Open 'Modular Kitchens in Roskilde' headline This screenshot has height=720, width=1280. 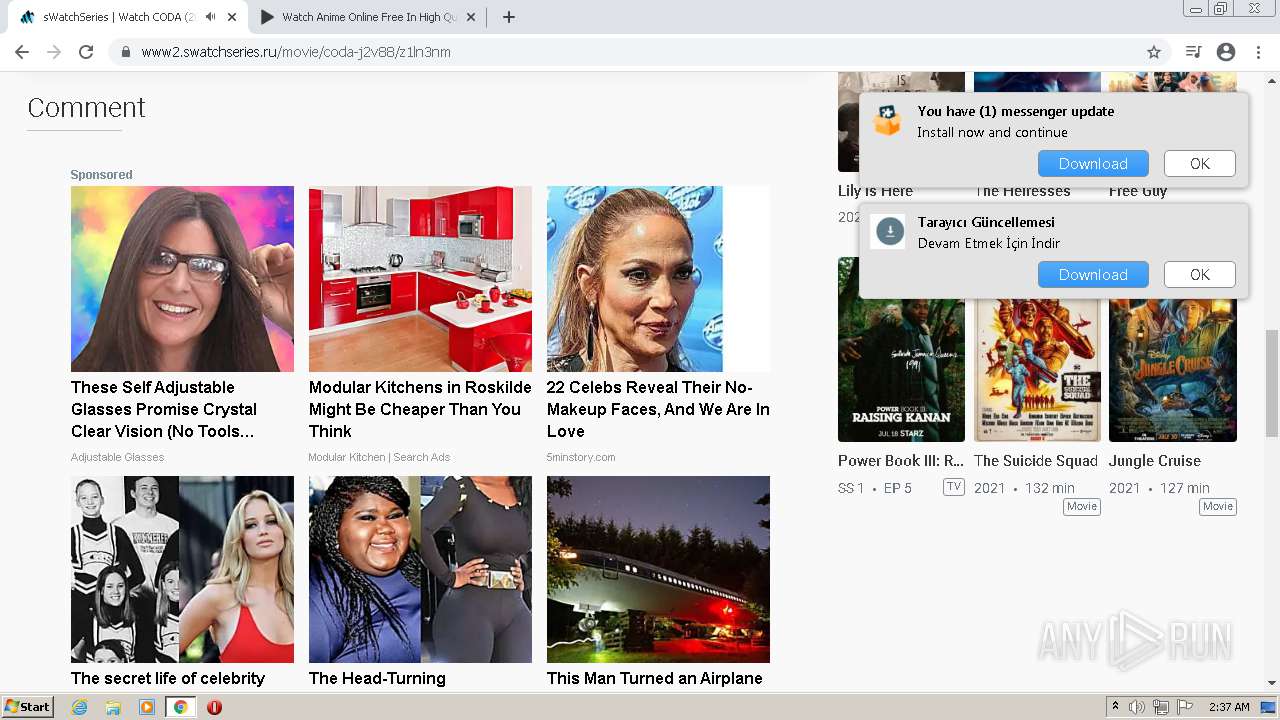(420, 409)
